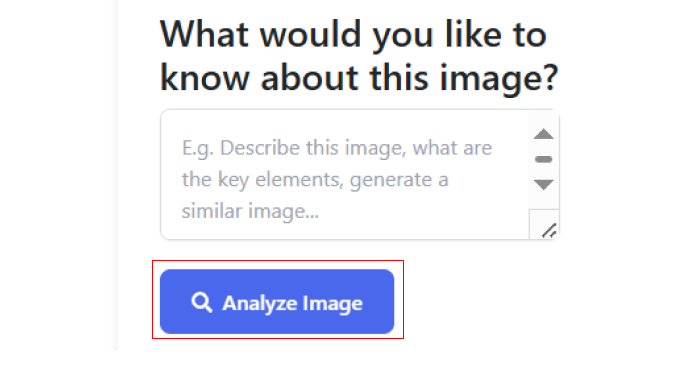Click the scrollbar track below the down arrow
This screenshot has height=366, width=700.
click(544, 200)
